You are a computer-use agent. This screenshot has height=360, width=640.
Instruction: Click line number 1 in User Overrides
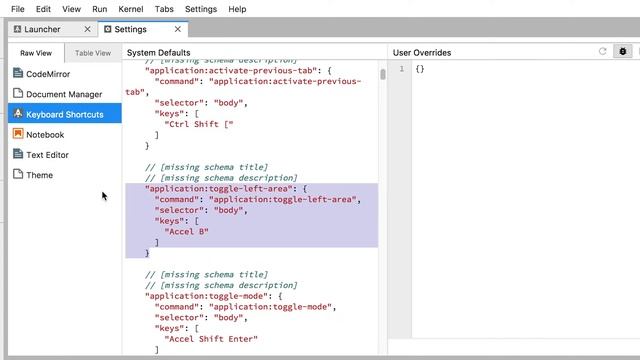402,69
